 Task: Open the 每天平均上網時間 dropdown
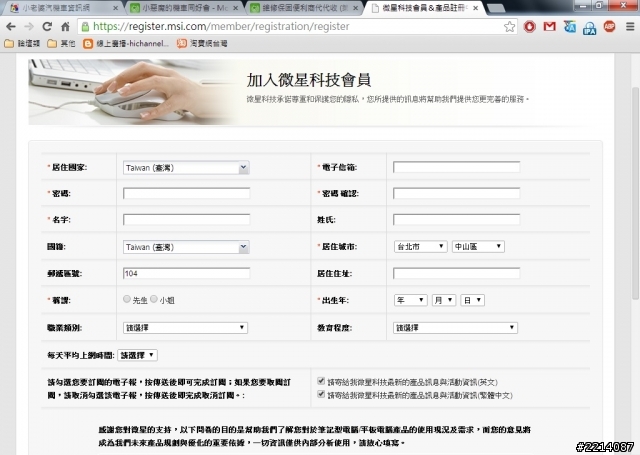point(138,355)
